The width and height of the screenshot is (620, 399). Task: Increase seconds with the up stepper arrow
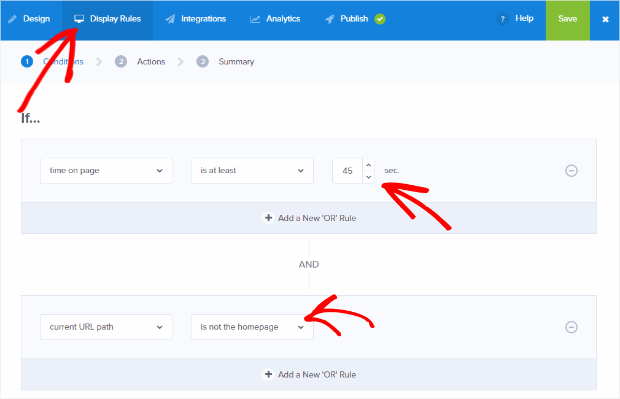click(x=369, y=165)
